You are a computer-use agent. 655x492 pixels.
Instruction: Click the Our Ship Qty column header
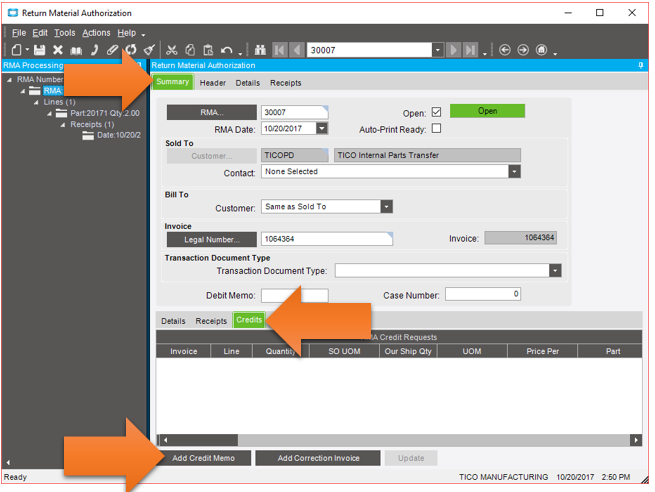[x=408, y=351]
